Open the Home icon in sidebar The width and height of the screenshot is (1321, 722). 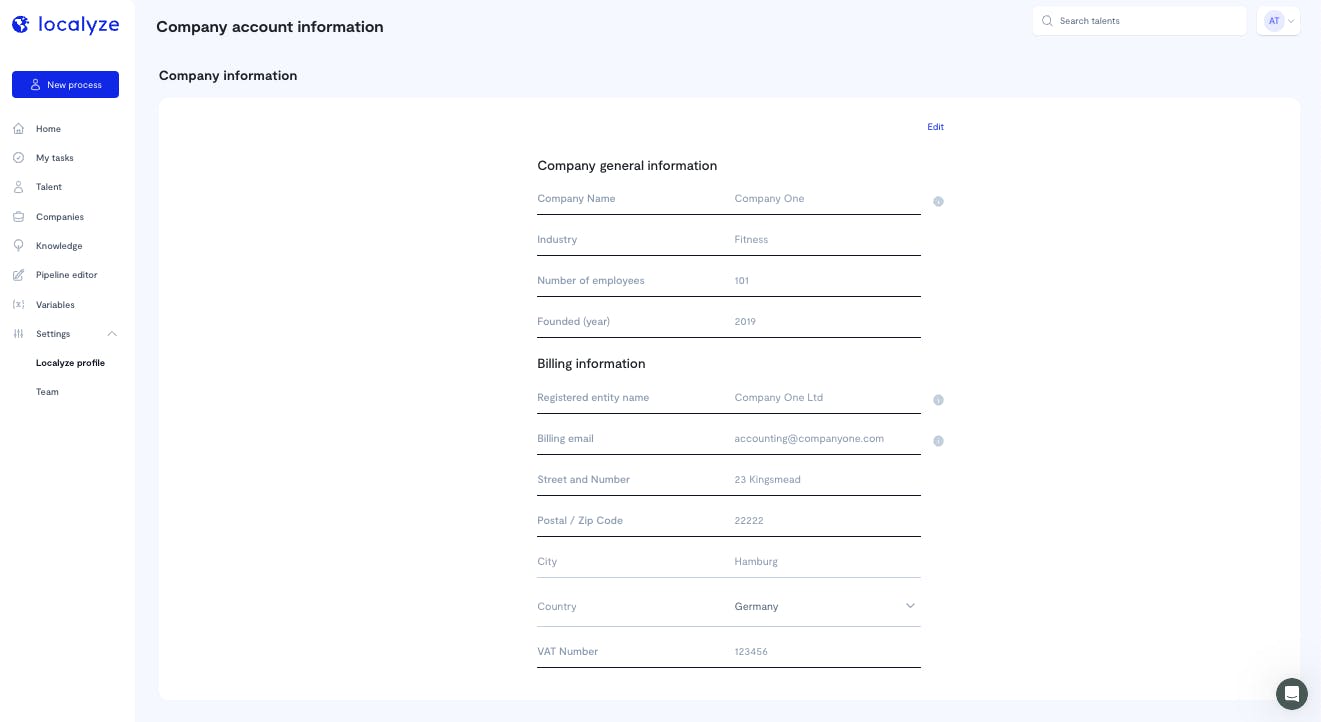18,129
